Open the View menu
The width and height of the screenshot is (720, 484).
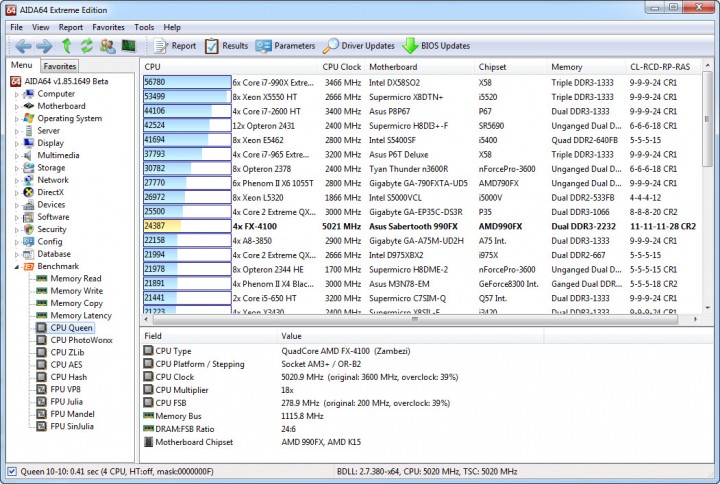coord(40,27)
